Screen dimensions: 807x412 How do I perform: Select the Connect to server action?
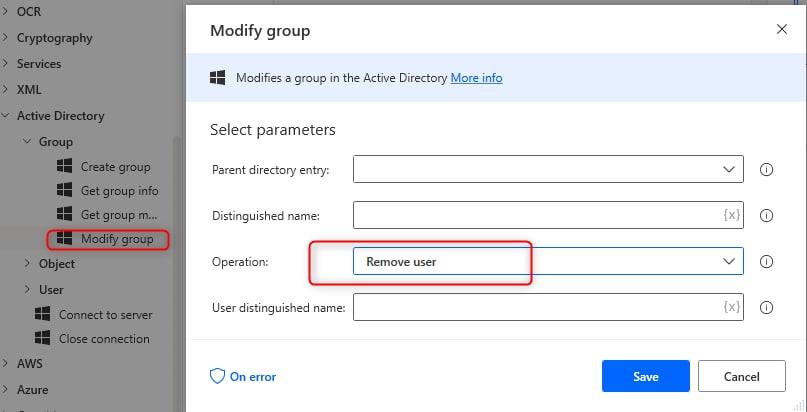(104, 315)
